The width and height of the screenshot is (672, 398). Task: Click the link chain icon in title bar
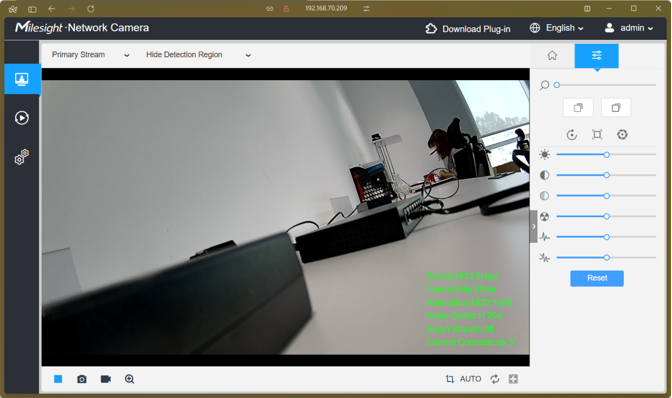click(270, 9)
